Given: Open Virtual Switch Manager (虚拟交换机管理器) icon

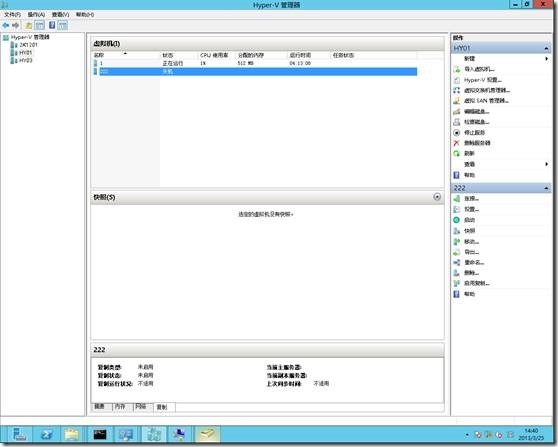Looking at the screenshot, I should pos(457,90).
